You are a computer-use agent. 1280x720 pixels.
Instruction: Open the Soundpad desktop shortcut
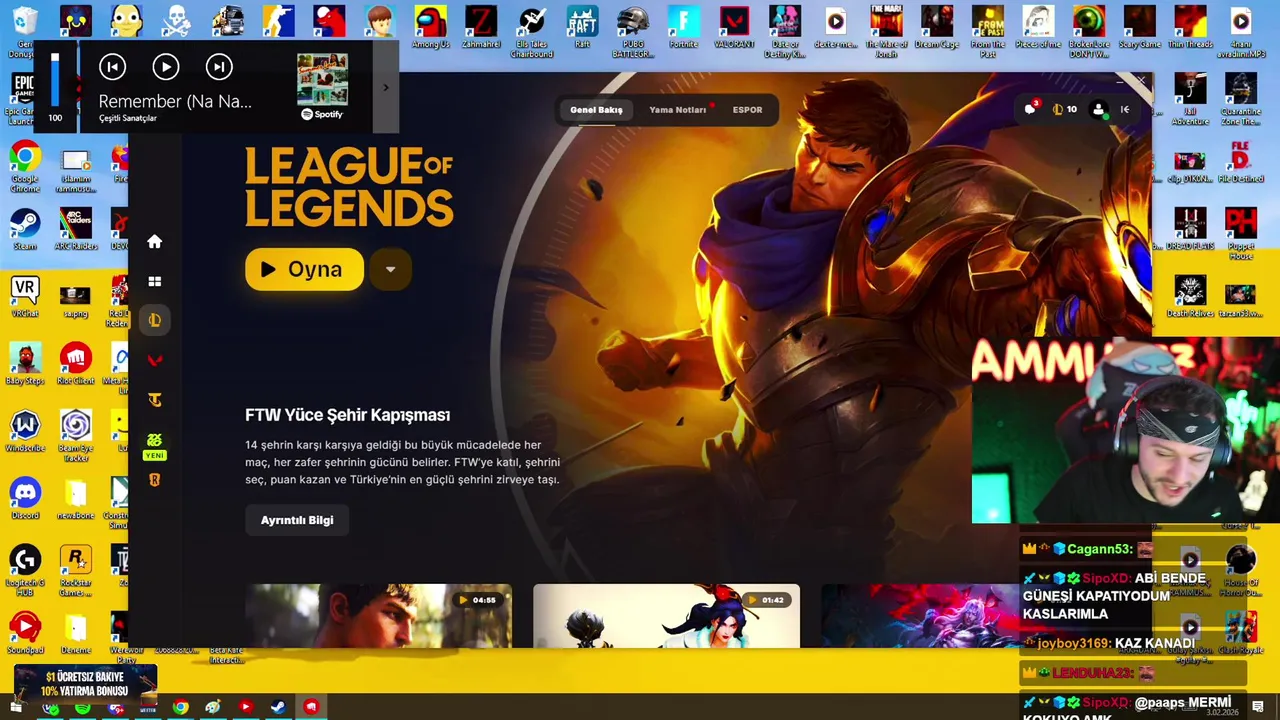click(x=25, y=633)
